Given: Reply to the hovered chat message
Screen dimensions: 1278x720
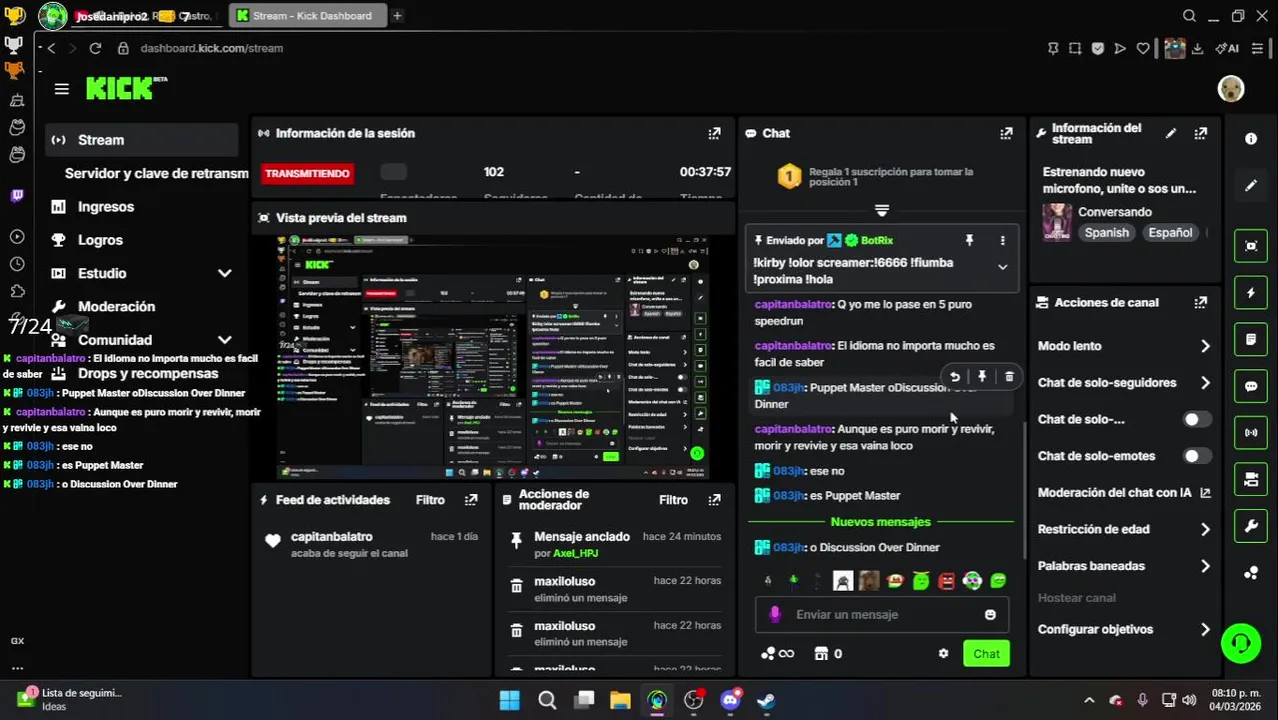Looking at the screenshot, I should [x=955, y=377].
